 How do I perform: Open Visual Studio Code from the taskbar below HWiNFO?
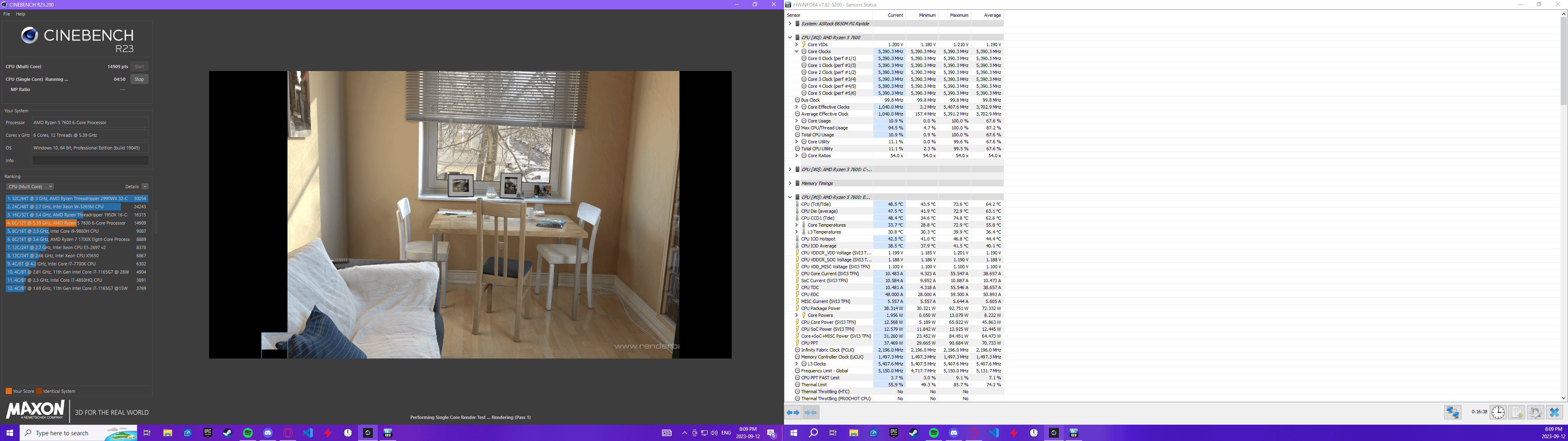(x=994, y=433)
